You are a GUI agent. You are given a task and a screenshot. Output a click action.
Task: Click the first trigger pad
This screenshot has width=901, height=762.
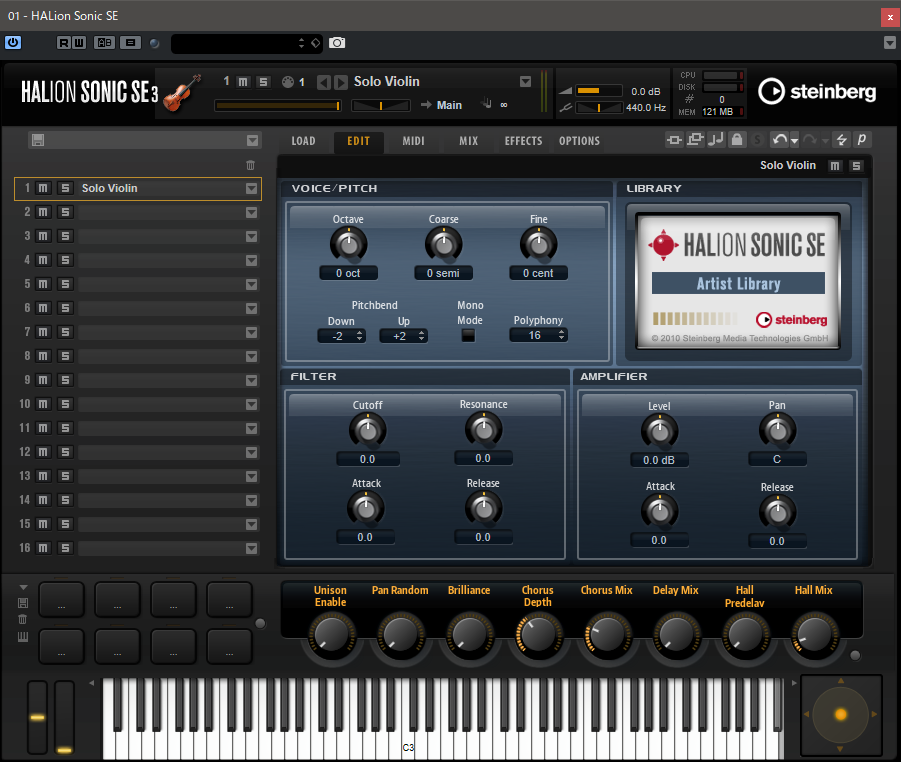(61, 600)
